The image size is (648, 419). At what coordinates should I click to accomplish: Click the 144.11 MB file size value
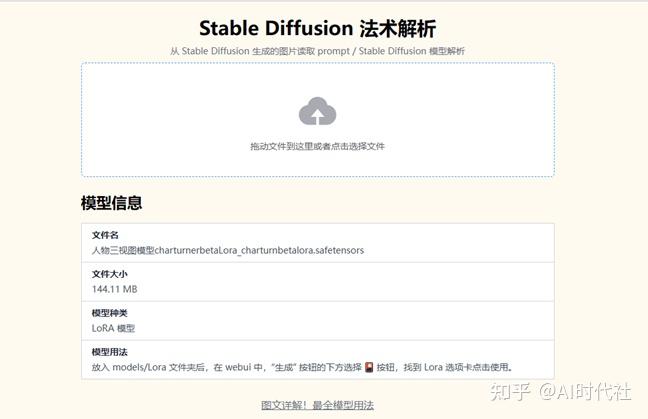click(x=114, y=289)
